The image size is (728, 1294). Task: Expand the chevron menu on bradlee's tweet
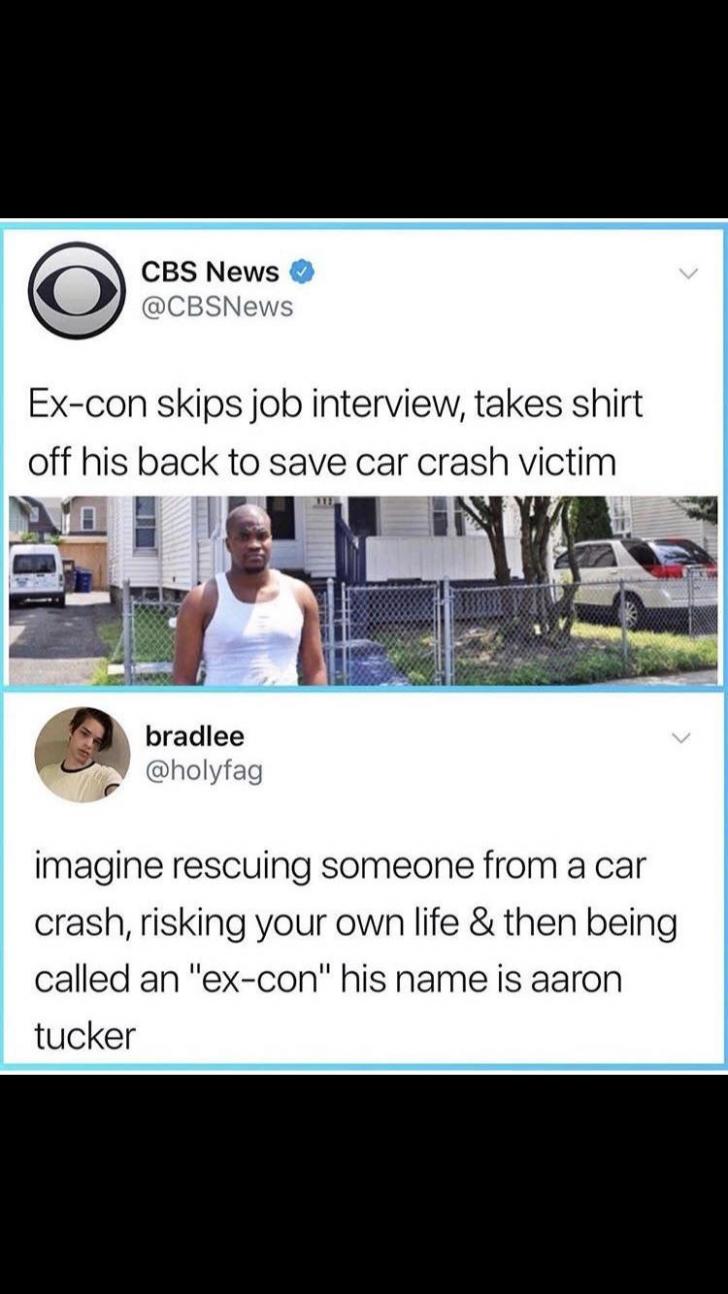pyautogui.click(x=681, y=738)
